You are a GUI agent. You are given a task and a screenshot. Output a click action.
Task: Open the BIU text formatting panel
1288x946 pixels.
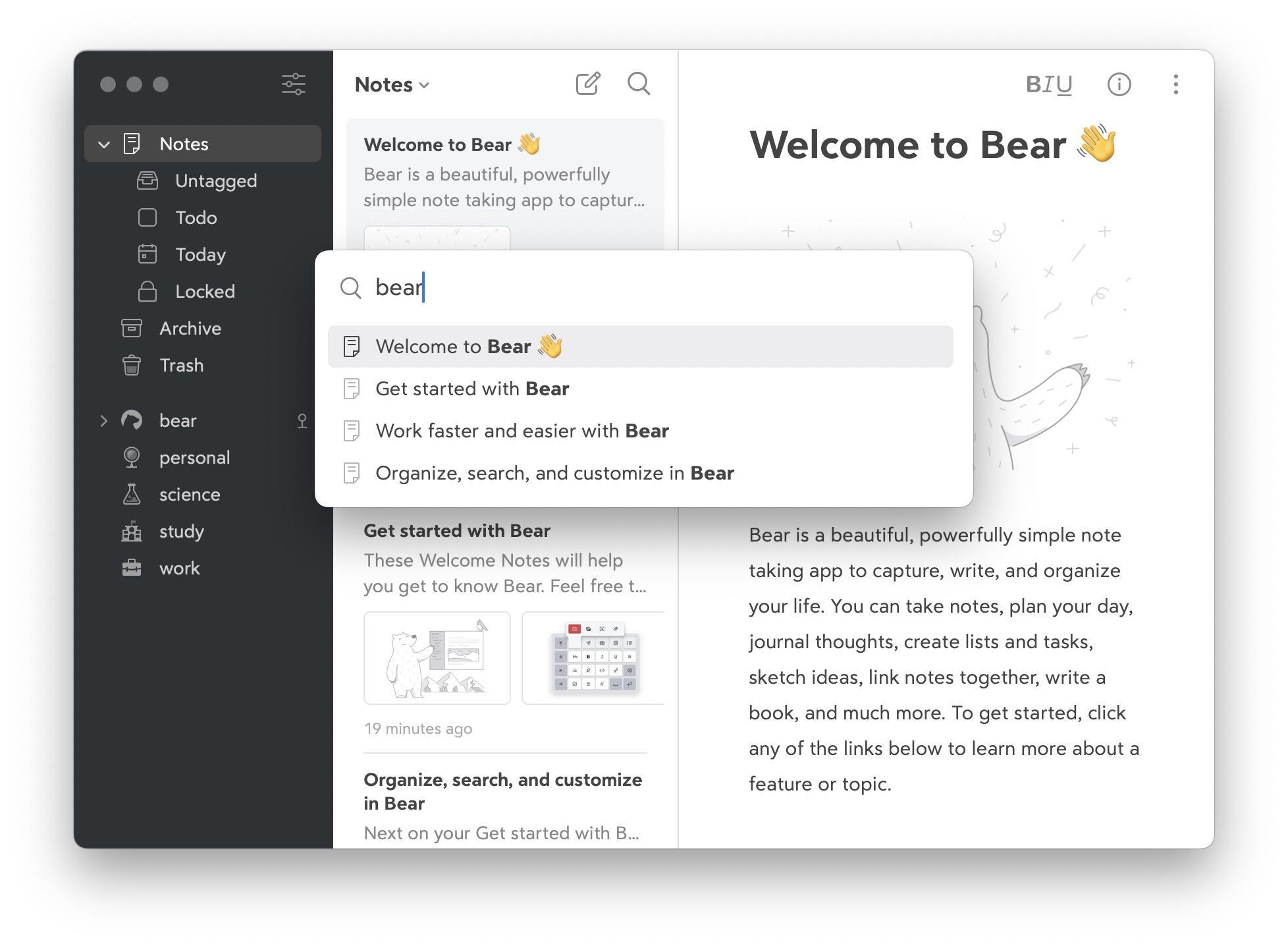point(1048,84)
